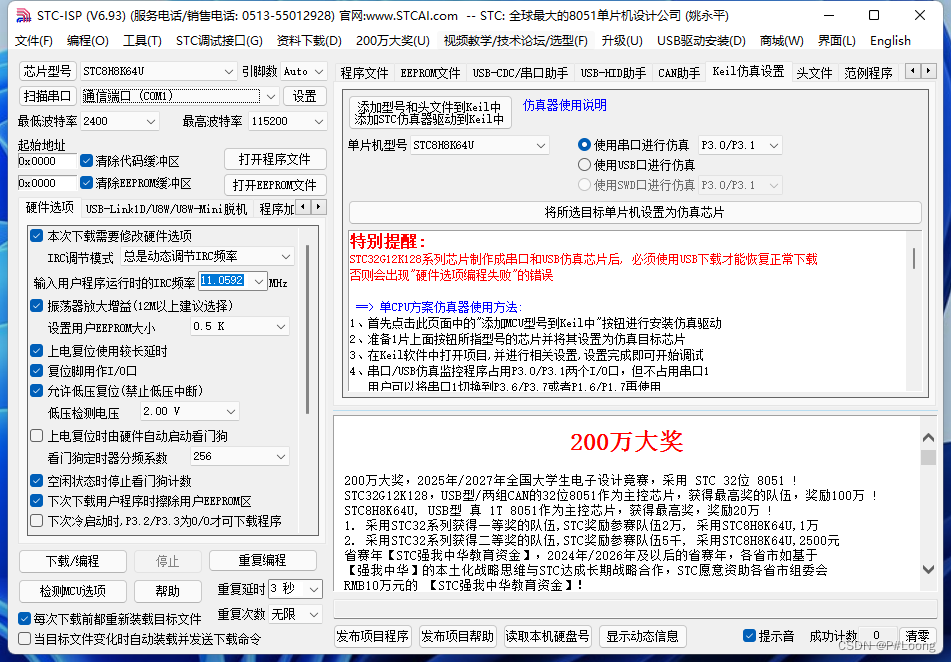This screenshot has width=951, height=662.
Task: Click 添加型号和头文件到Keil中 button
Action: (x=430, y=113)
